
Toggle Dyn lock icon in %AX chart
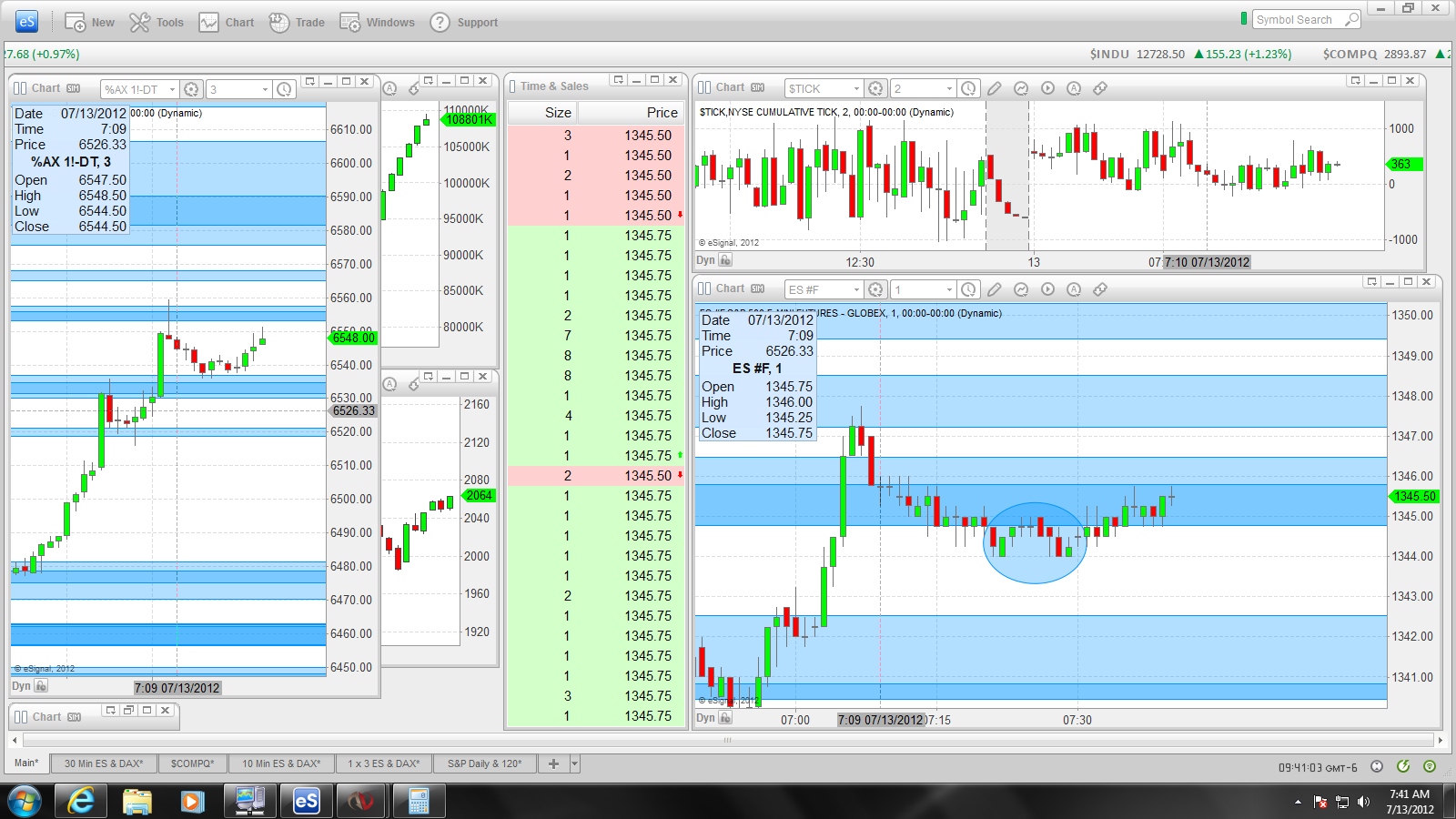click(x=41, y=686)
